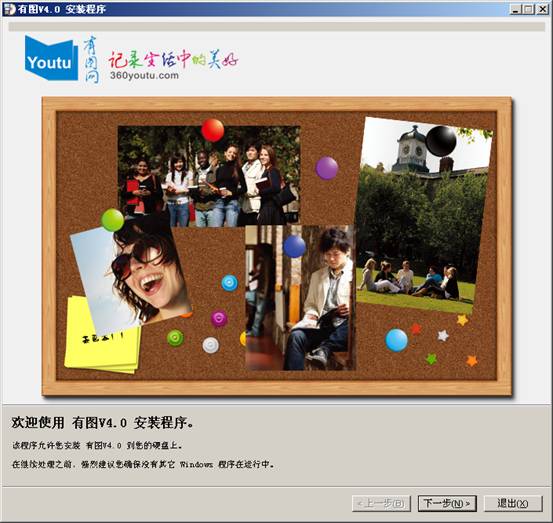Click the large green pushpin

[x=113, y=220]
